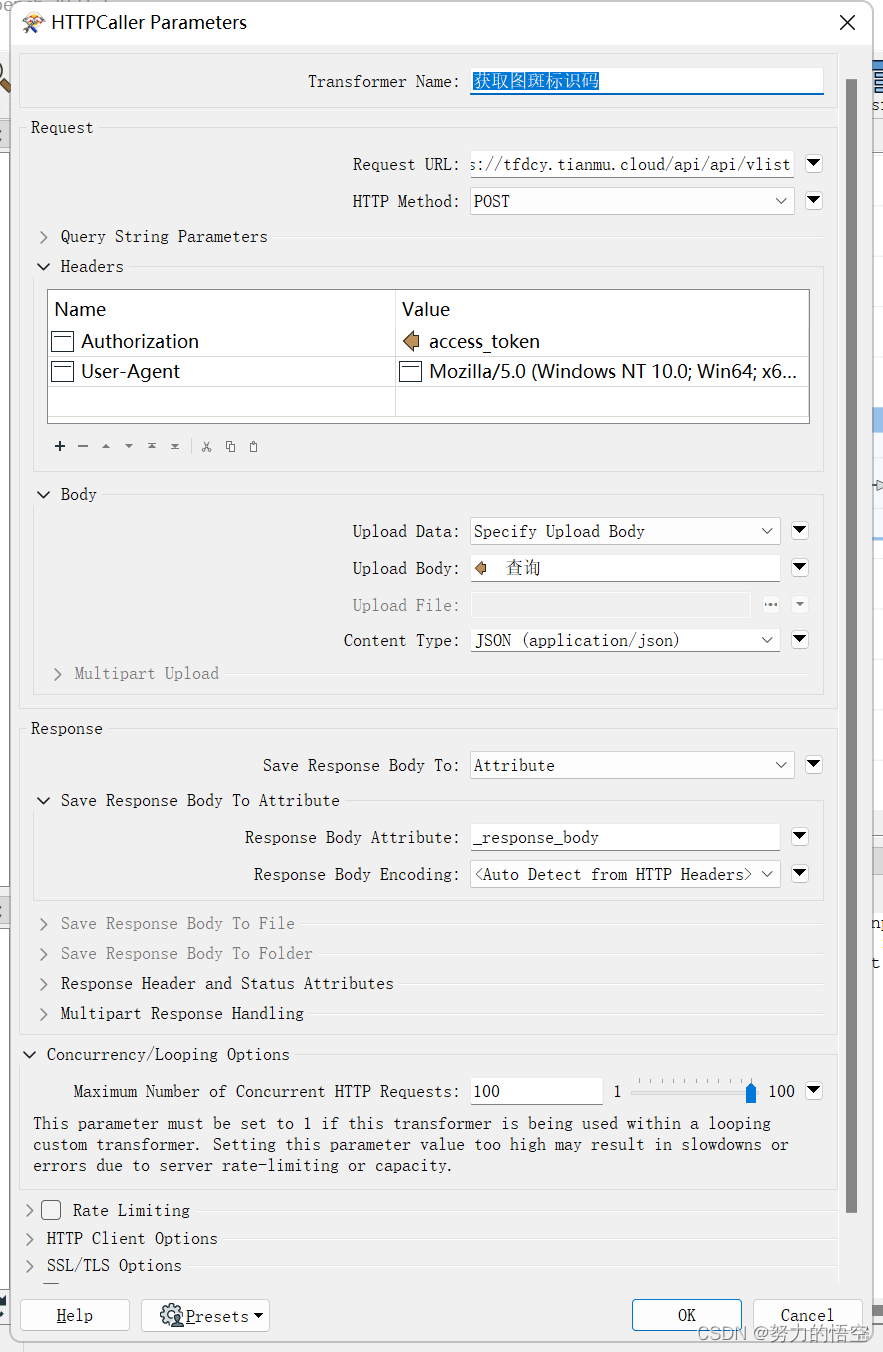Select the Authorization header name cell
Image resolution: width=883 pixels, height=1352 pixels.
(222, 341)
